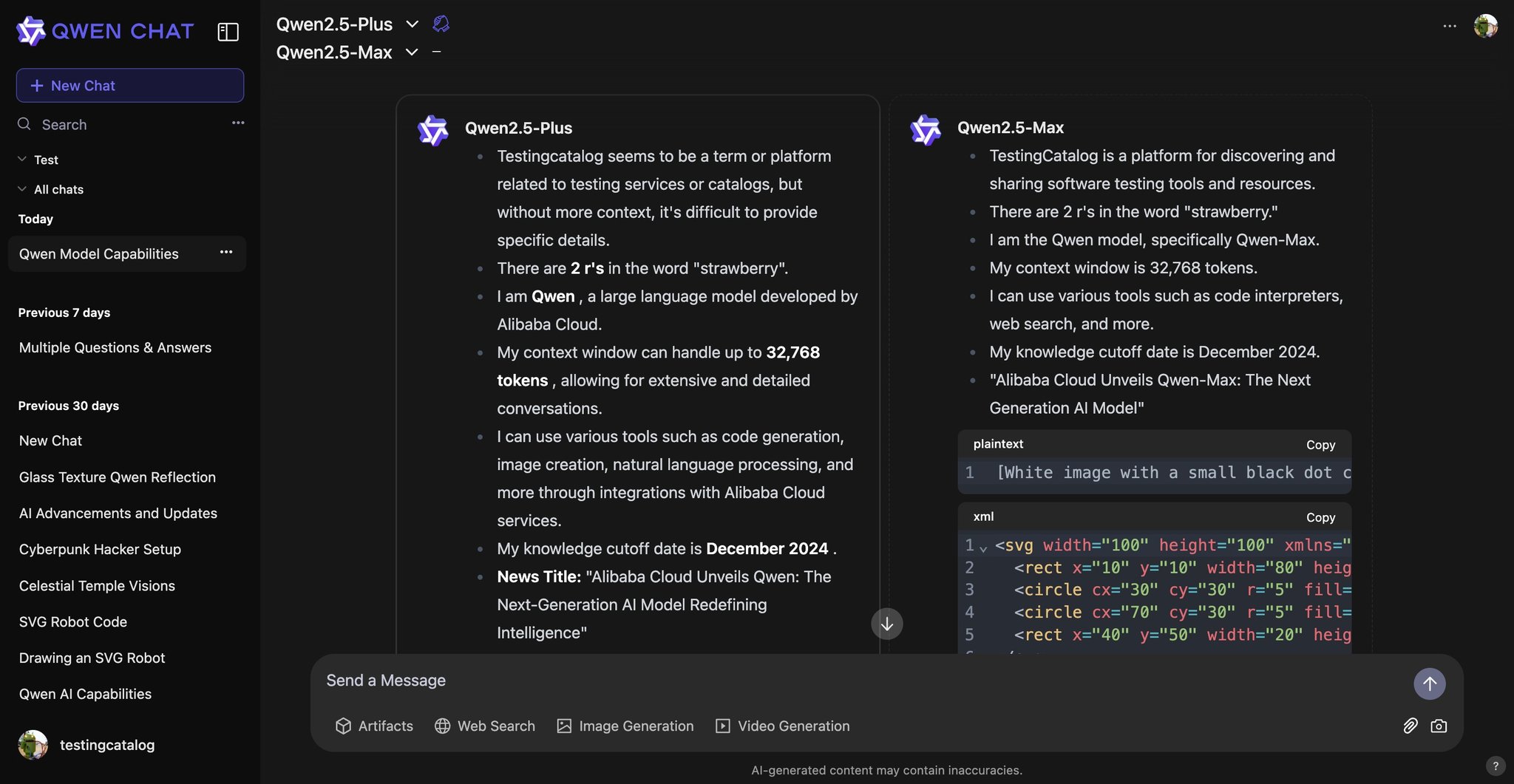Open the camera screenshot icon

(1439, 726)
